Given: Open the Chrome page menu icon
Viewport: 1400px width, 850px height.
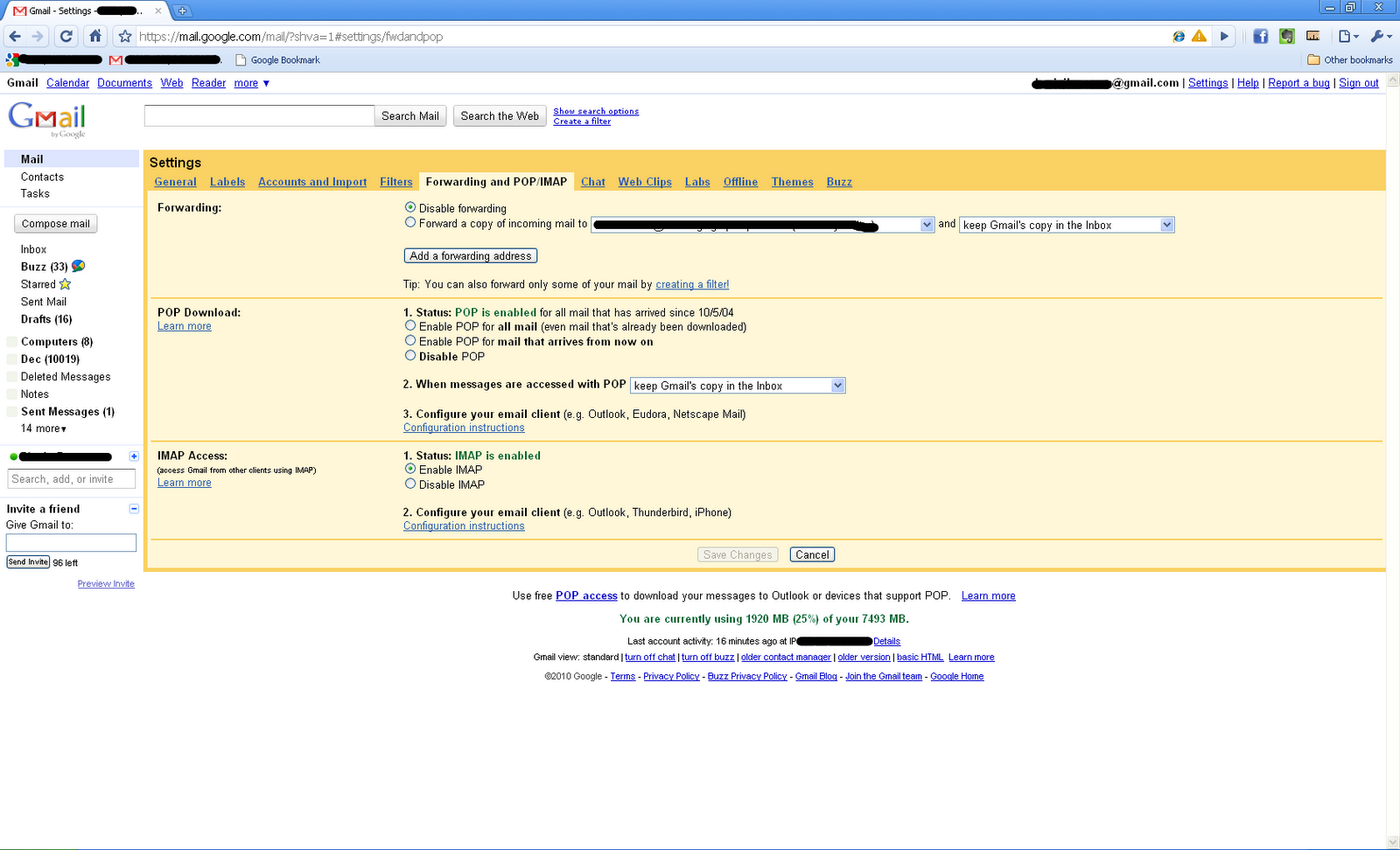Looking at the screenshot, I should 1348,37.
